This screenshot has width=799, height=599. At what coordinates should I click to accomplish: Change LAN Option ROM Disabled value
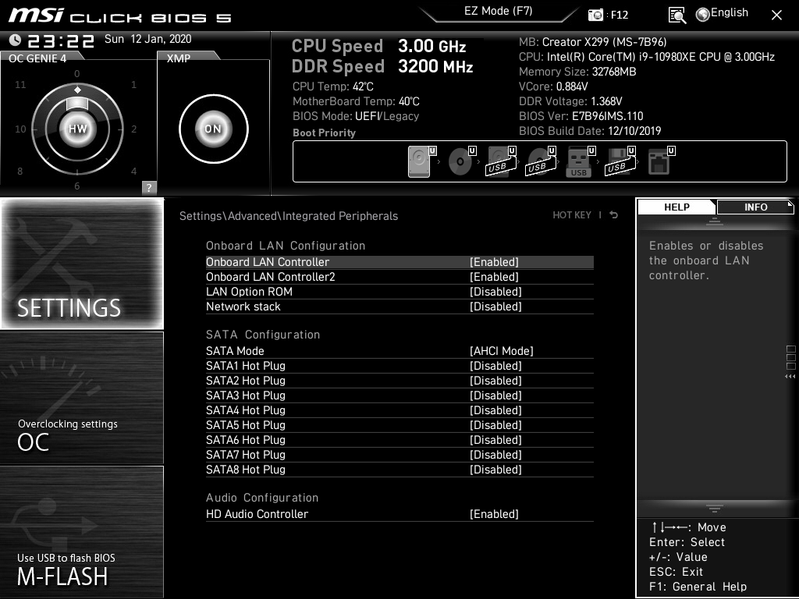click(495, 291)
